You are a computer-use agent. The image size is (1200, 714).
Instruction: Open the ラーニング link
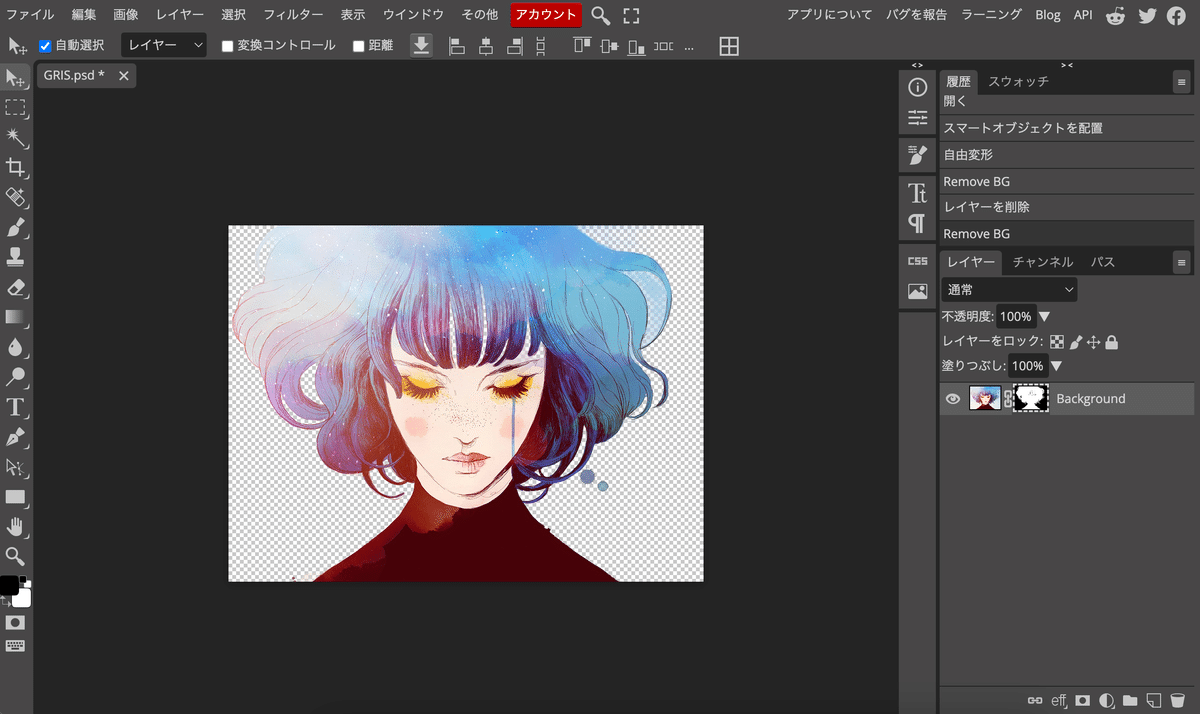tap(991, 15)
